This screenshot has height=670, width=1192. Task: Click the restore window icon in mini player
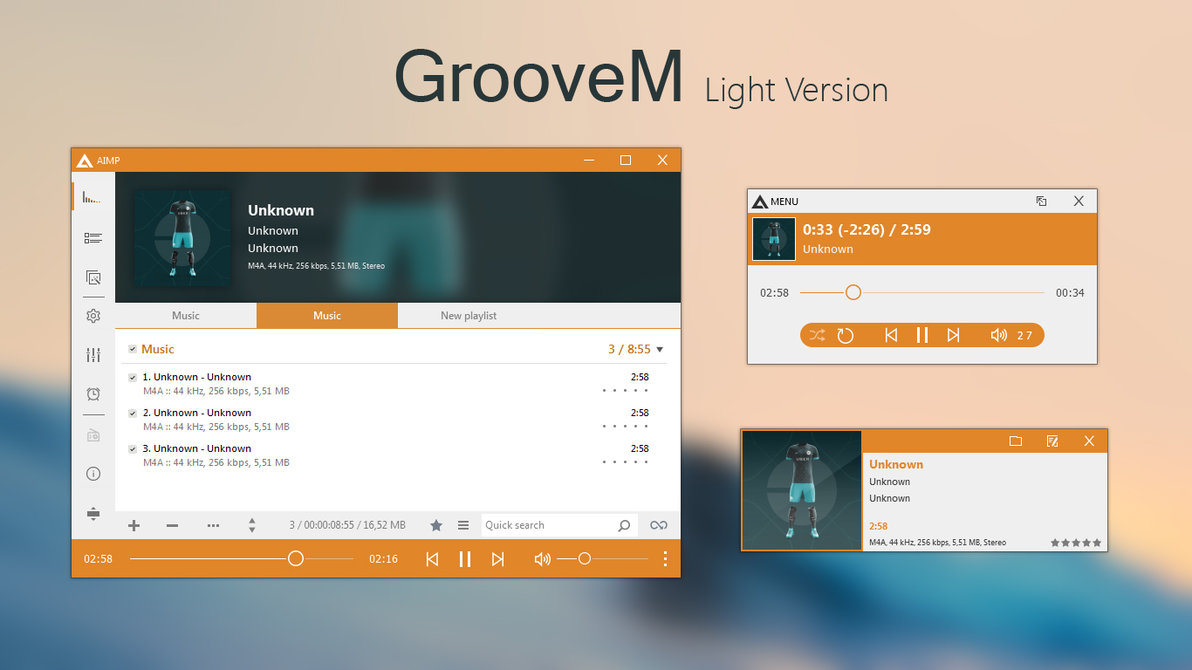click(x=1041, y=202)
